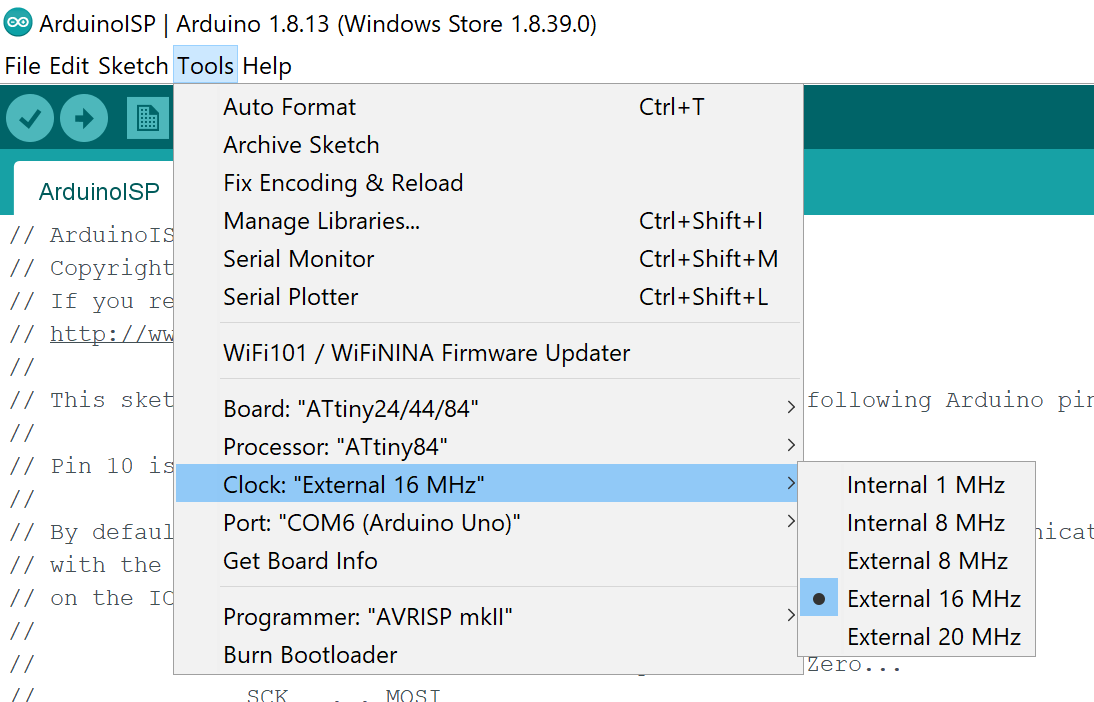Click the Arduino logo in title bar
This screenshot has width=1094, height=702.
click(x=17, y=24)
